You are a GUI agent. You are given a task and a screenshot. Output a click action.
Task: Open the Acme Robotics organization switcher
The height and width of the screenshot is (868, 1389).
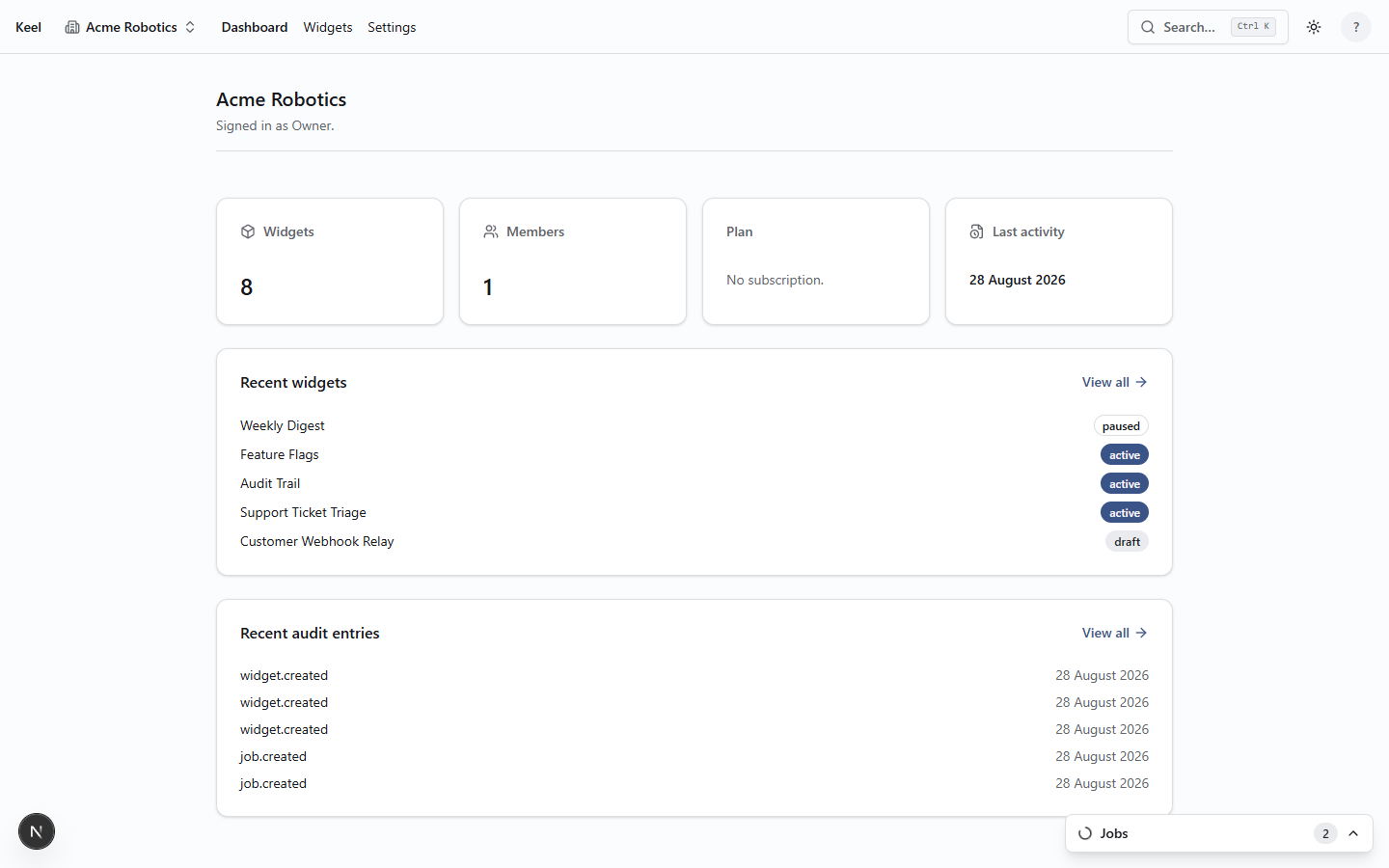tap(130, 27)
